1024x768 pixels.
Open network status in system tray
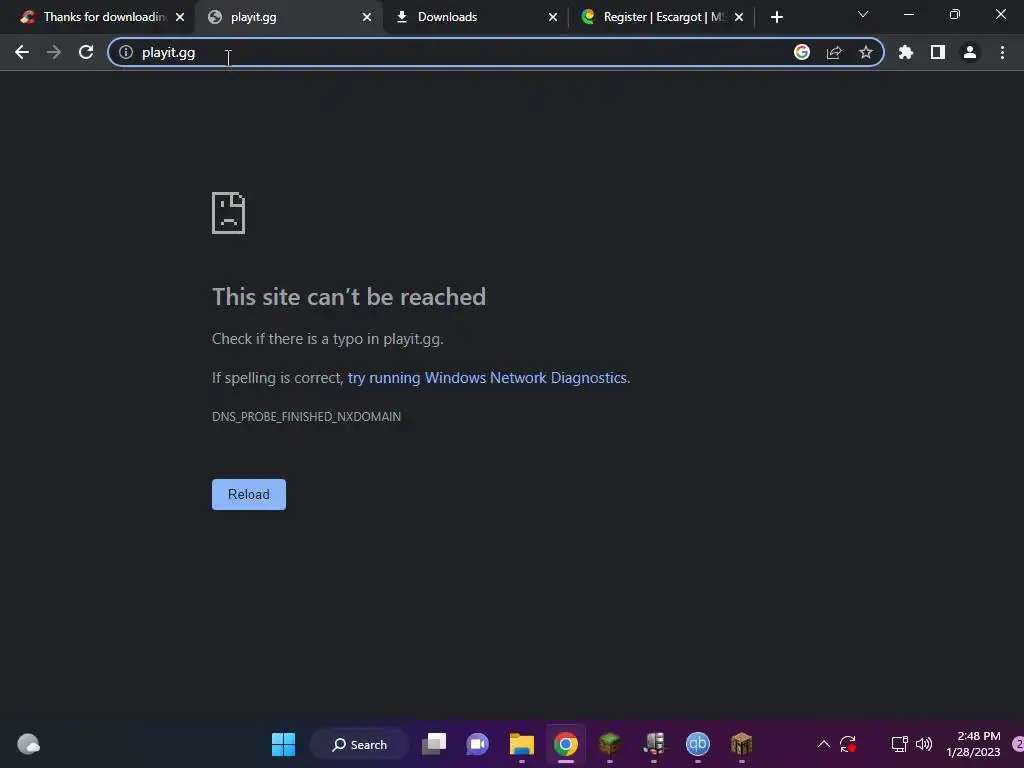point(899,744)
